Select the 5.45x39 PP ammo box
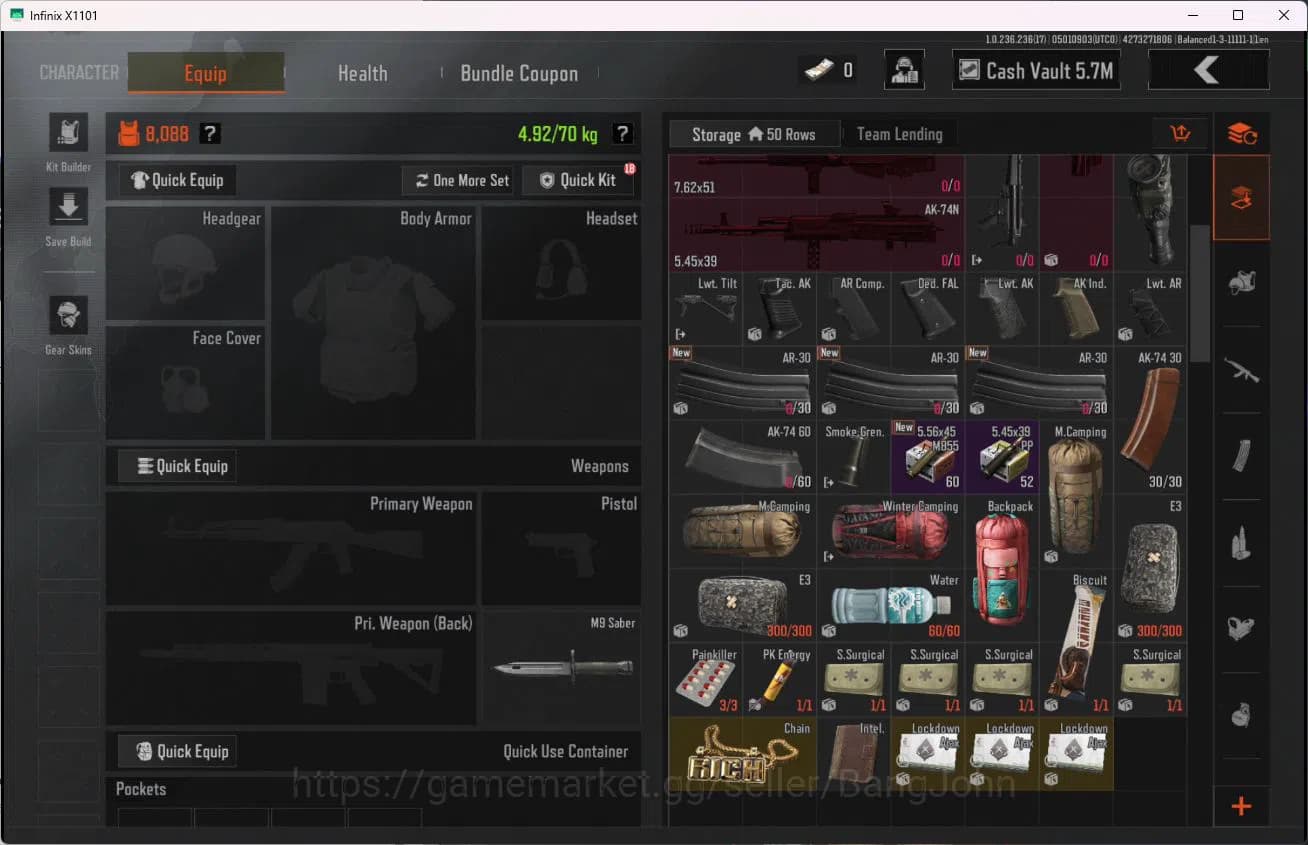The image size is (1308, 845). coord(1002,457)
